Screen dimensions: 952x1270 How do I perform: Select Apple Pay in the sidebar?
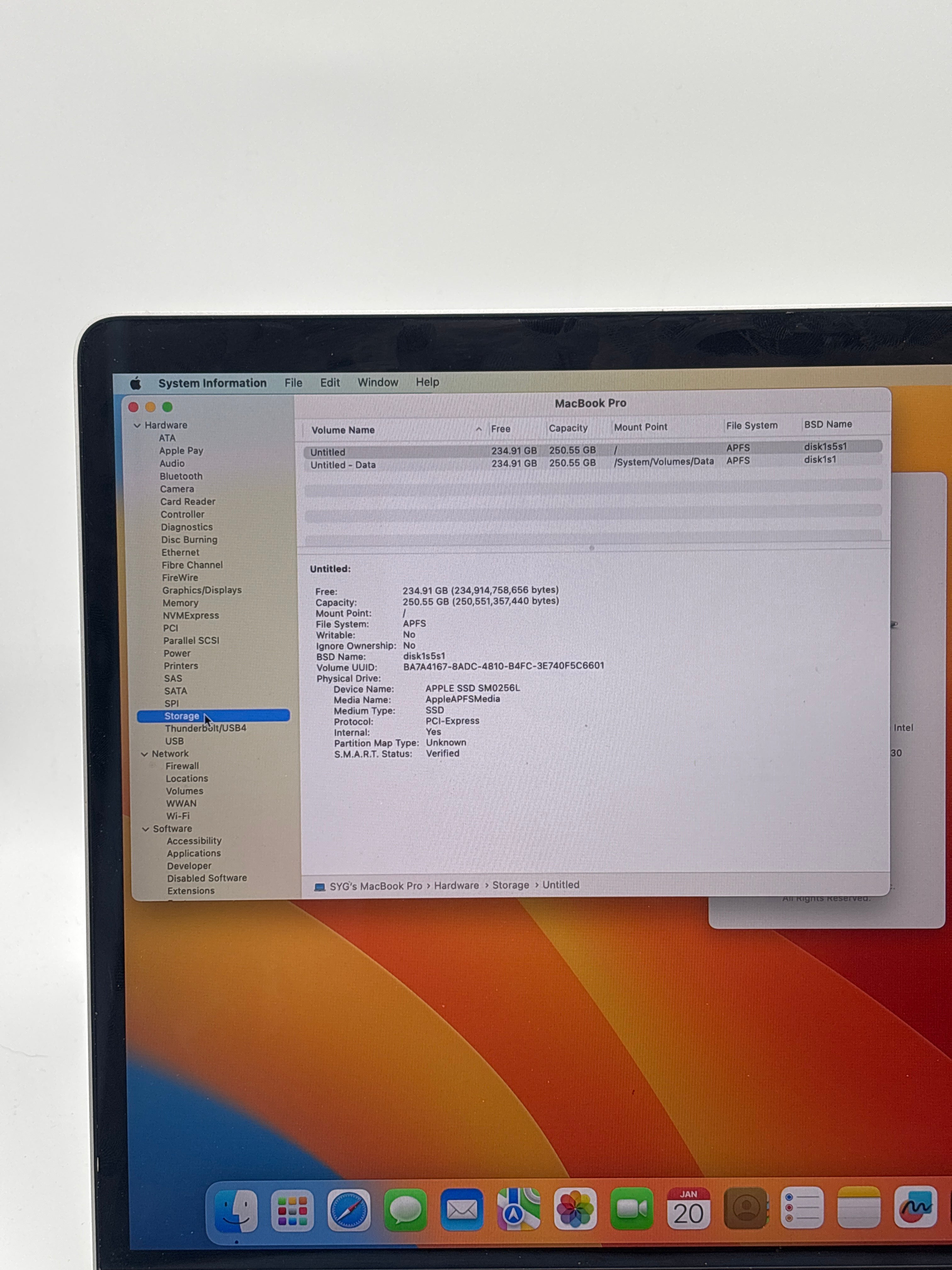click(x=181, y=451)
